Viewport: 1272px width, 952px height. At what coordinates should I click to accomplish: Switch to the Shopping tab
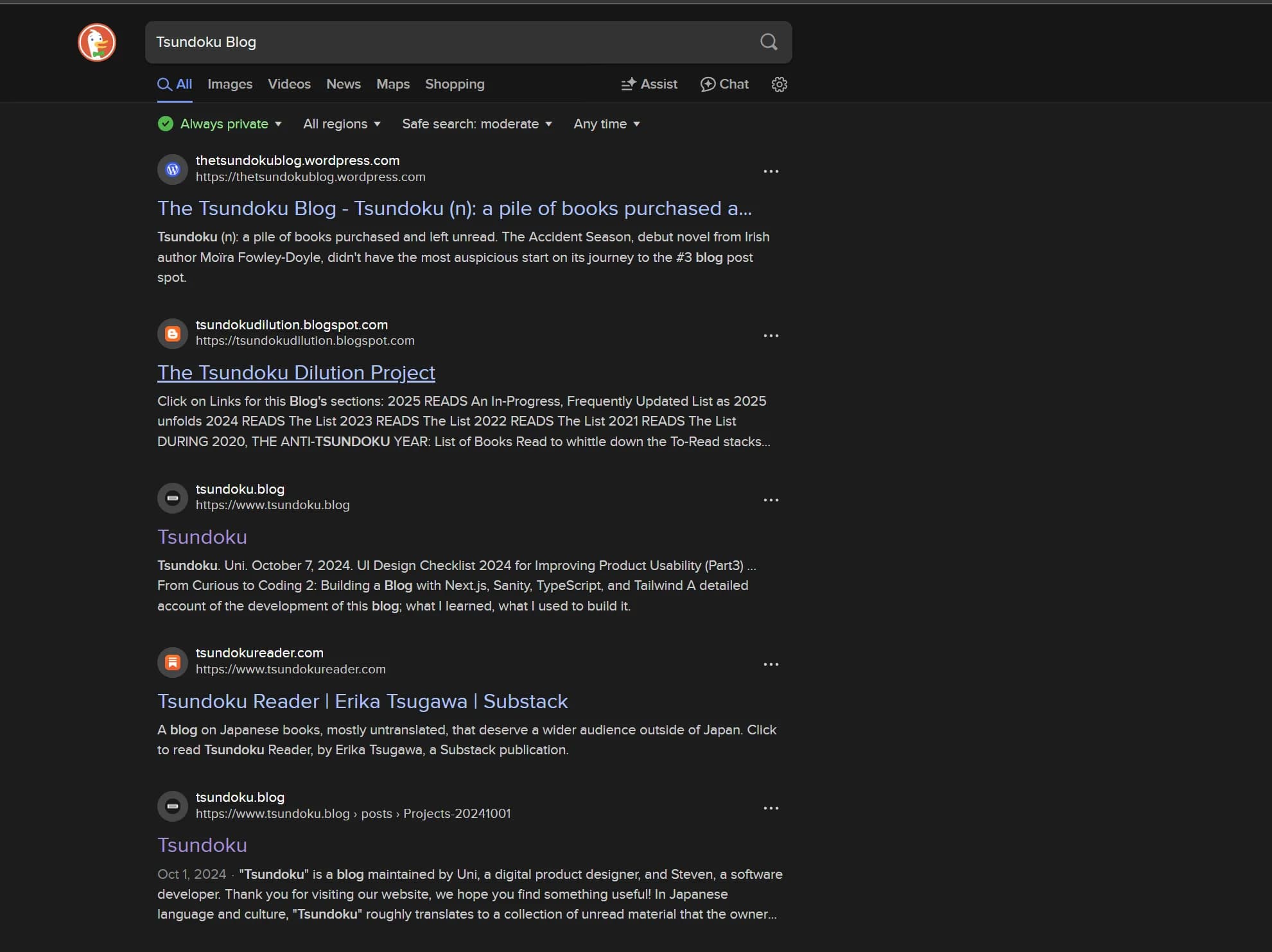[455, 84]
